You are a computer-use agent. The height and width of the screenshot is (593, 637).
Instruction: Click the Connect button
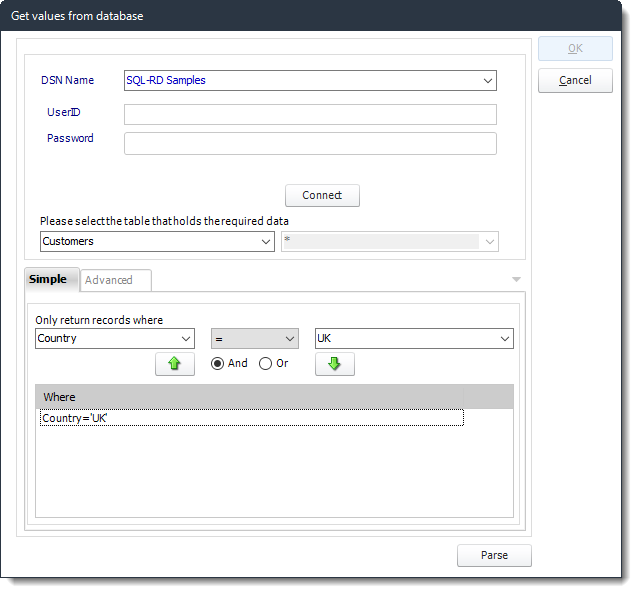[322, 195]
